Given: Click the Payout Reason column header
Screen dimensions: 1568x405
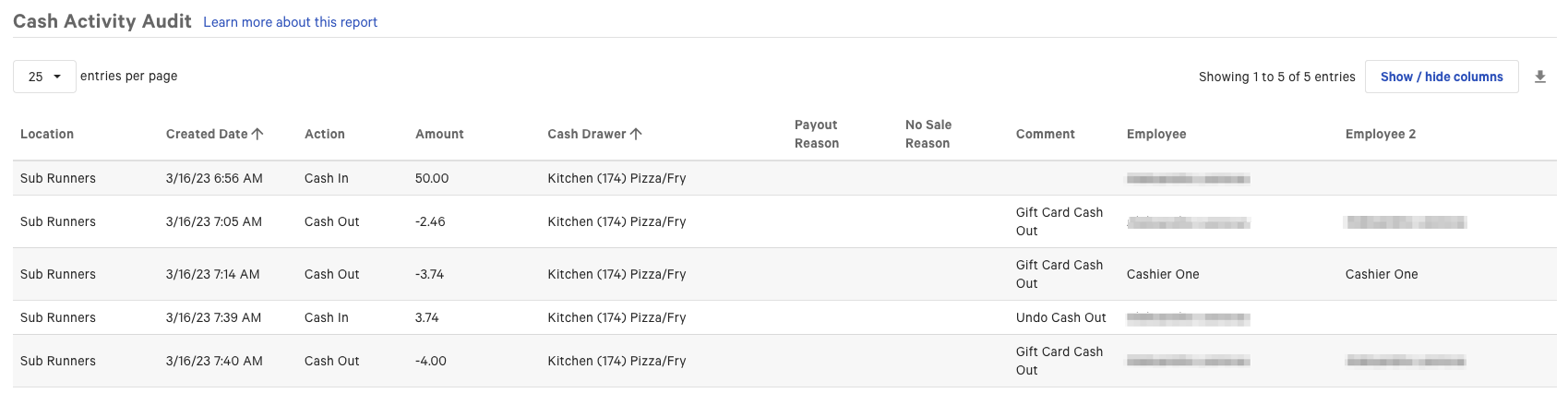Looking at the screenshot, I should point(816,135).
